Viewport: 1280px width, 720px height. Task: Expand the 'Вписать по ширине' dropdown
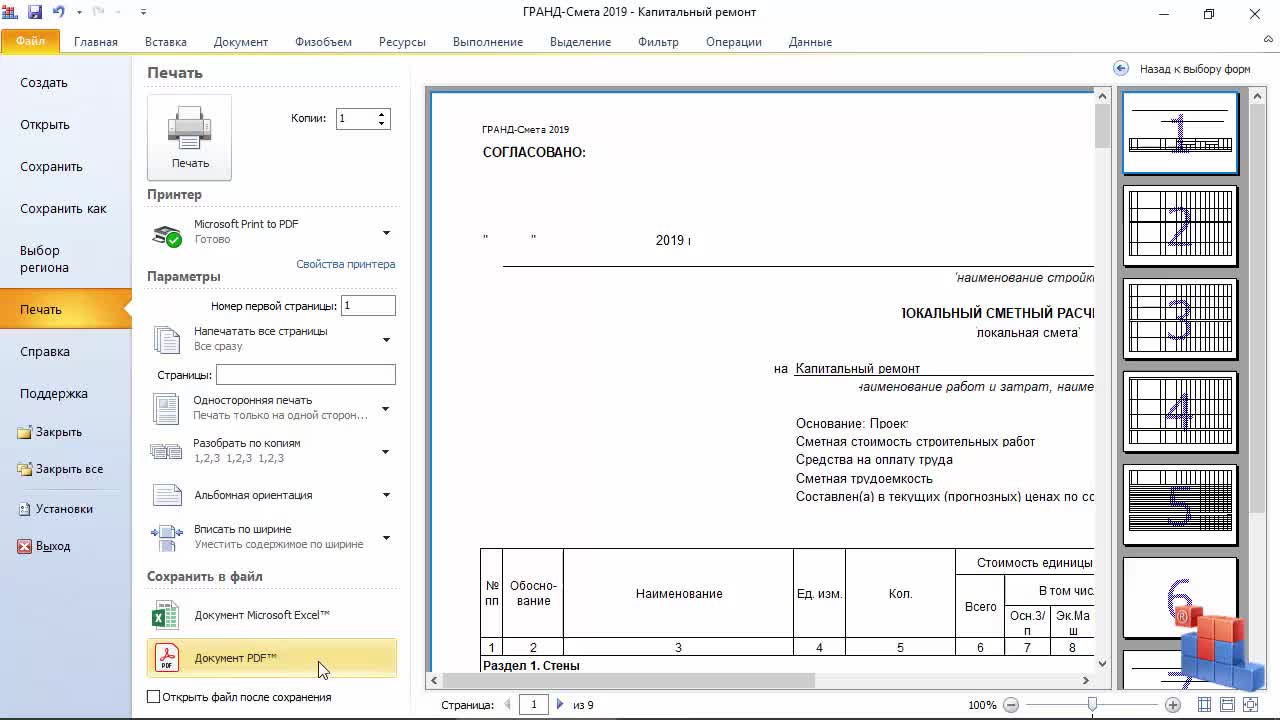tap(386, 538)
